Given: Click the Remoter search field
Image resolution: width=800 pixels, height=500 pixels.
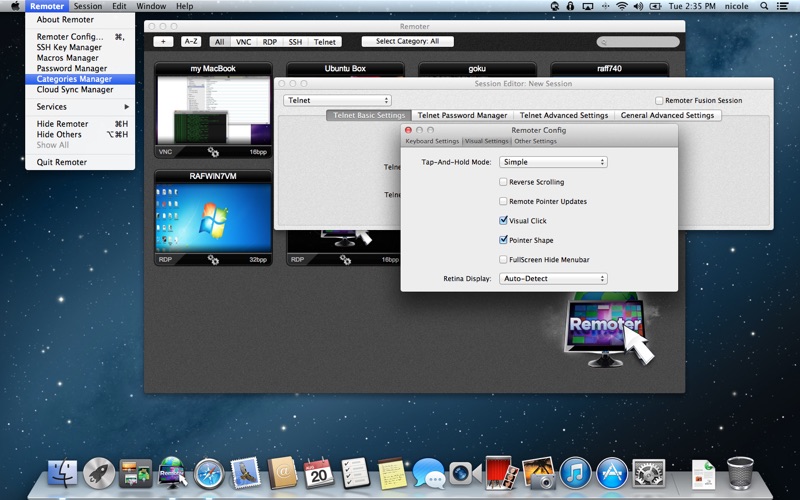Looking at the screenshot, I should pyautogui.click(x=638, y=42).
